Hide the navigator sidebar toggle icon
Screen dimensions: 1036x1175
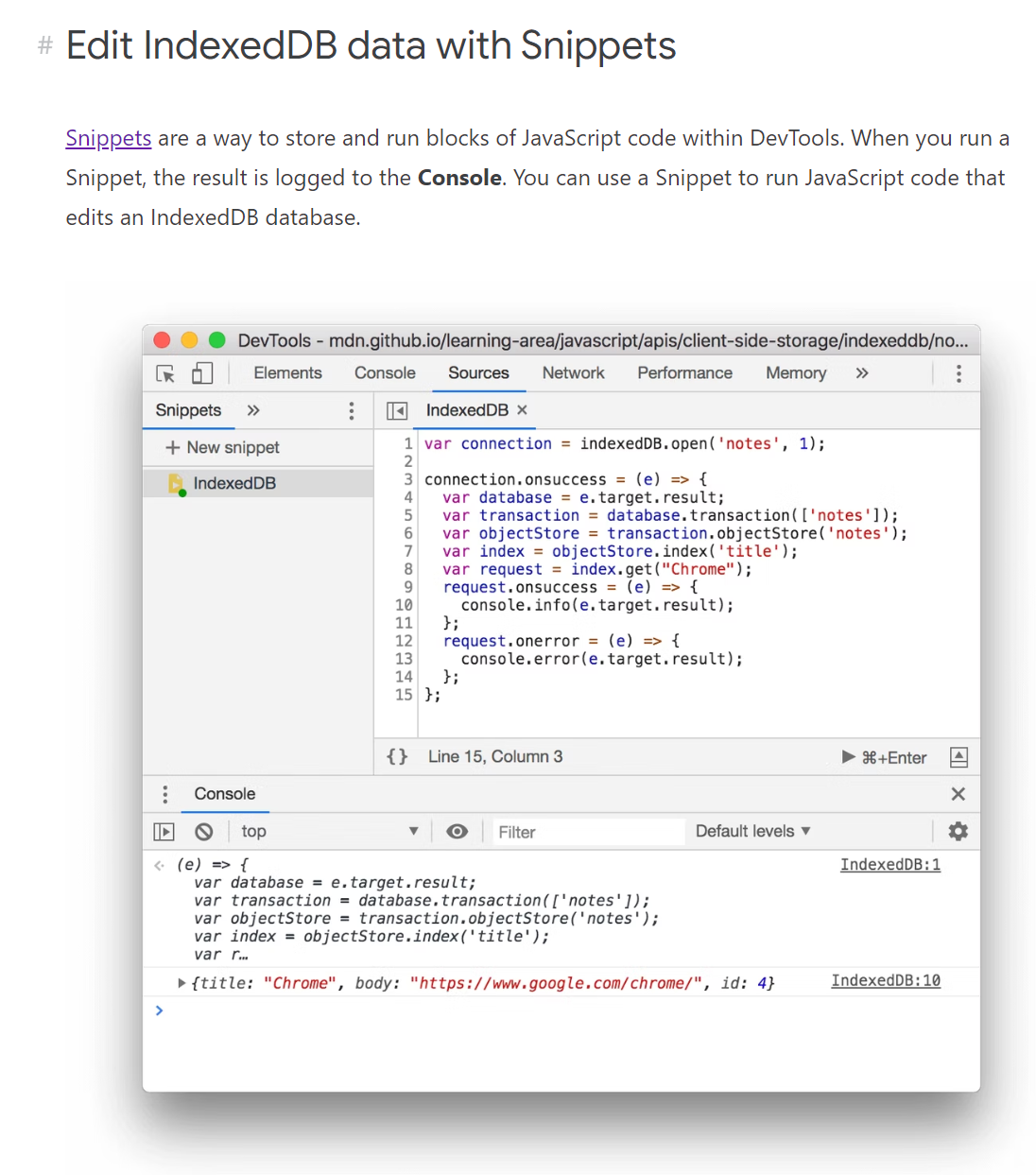pos(397,410)
